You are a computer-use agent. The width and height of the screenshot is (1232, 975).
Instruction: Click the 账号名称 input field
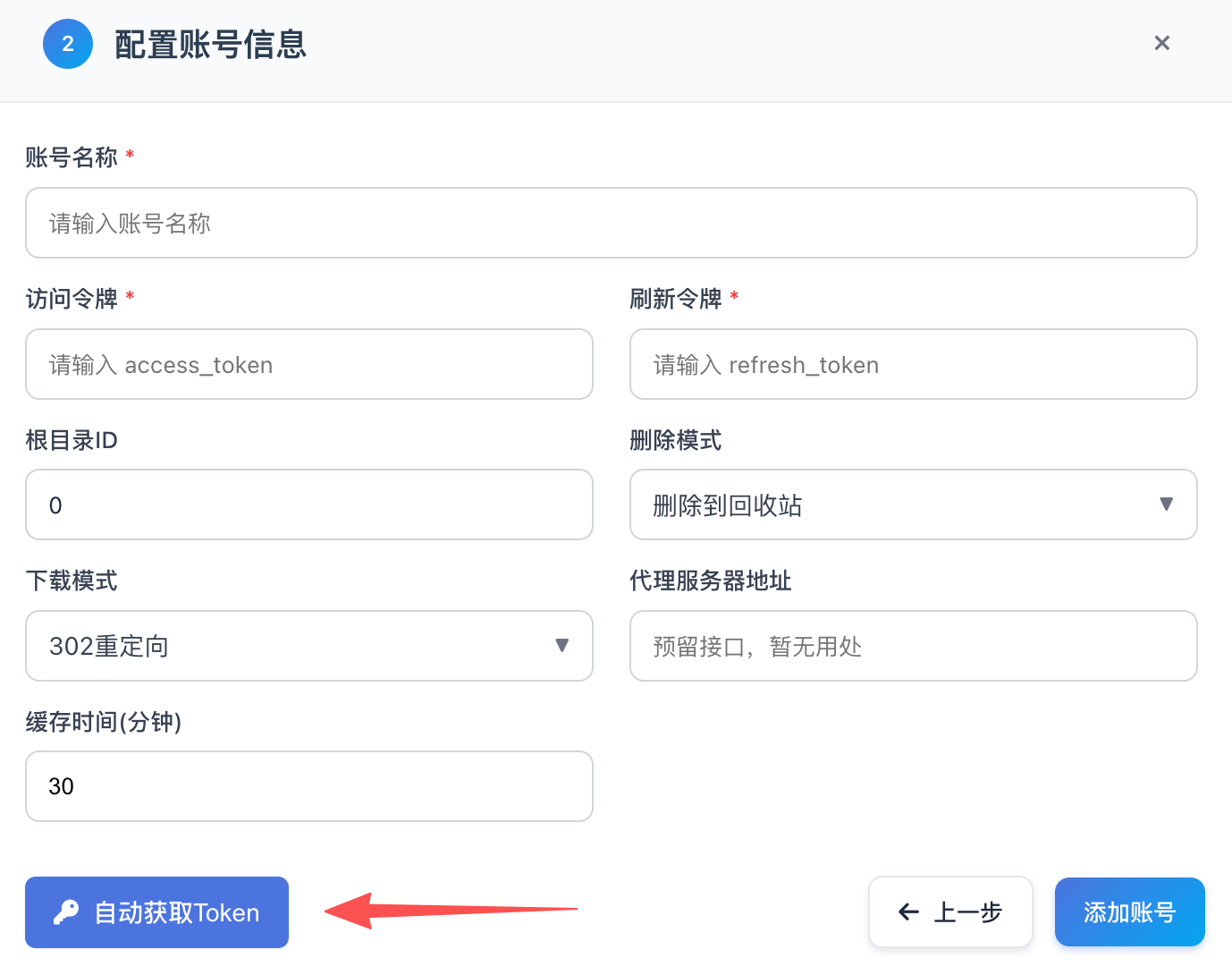coord(612,223)
